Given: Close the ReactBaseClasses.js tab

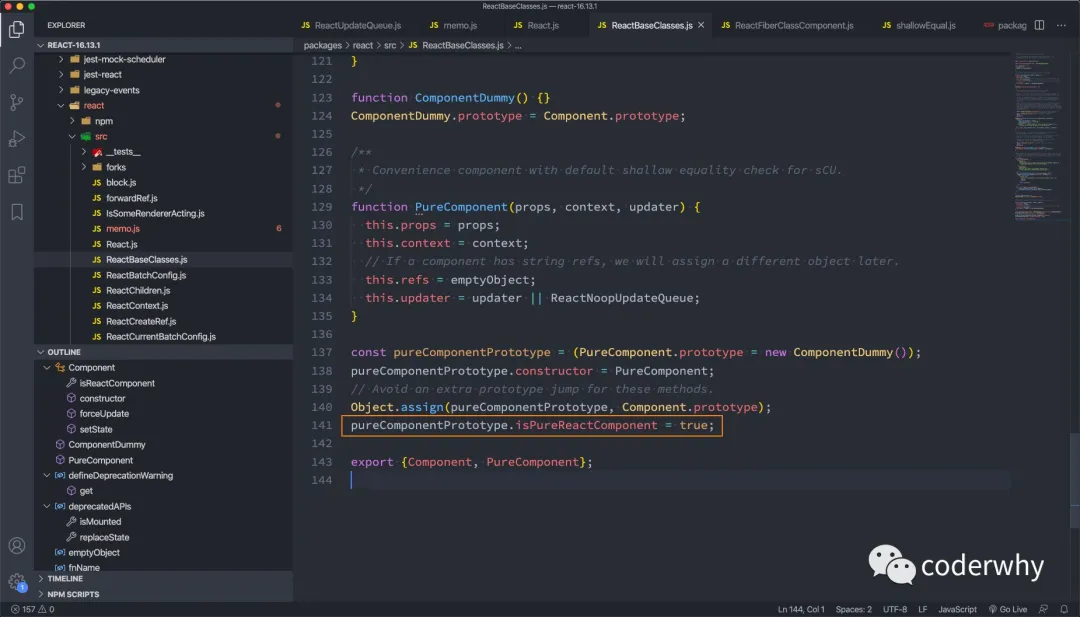Looking at the screenshot, I should 701,25.
